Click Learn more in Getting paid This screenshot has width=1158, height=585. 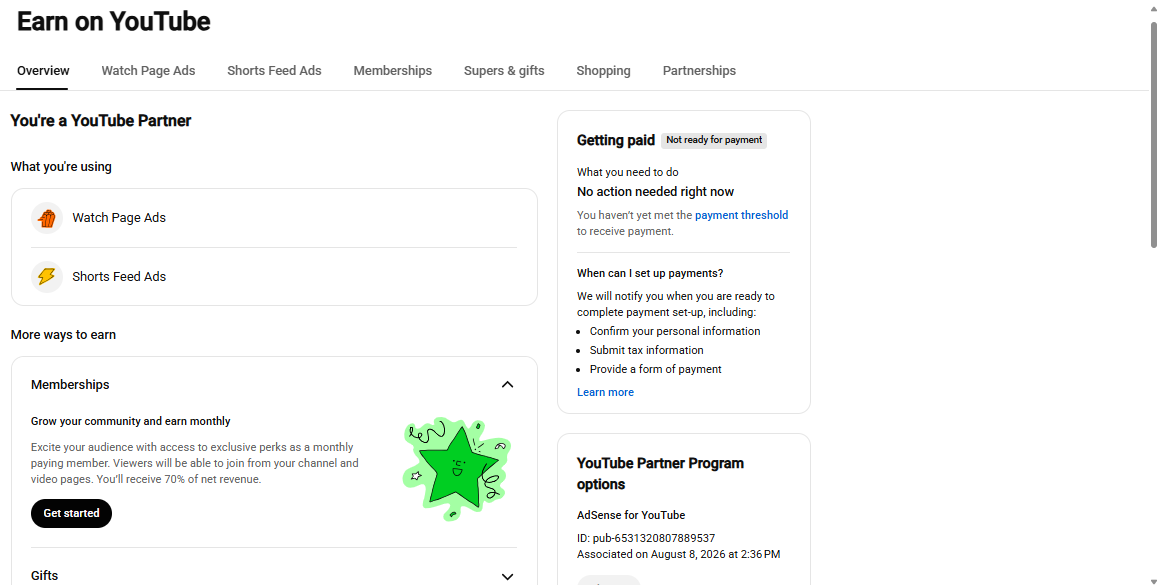coord(605,392)
